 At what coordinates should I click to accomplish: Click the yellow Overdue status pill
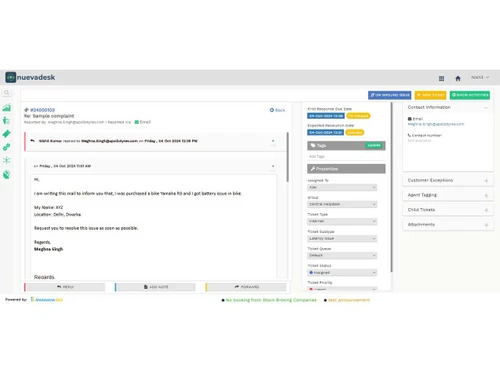pyautogui.click(x=355, y=132)
